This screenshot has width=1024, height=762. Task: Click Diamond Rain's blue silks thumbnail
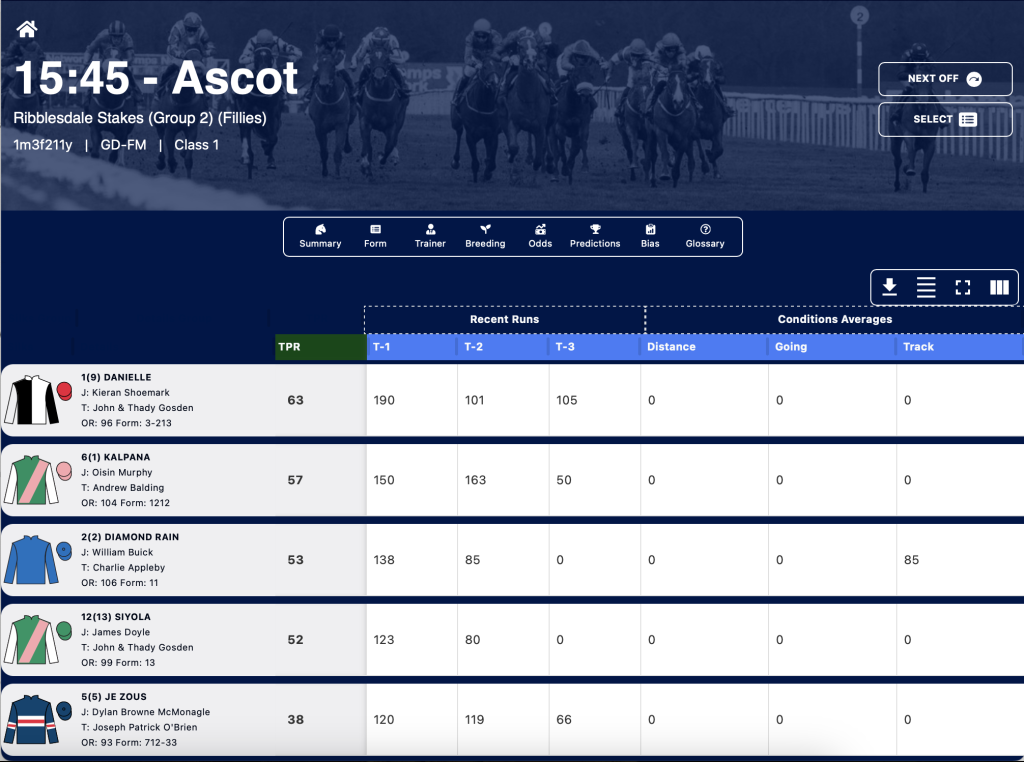click(x=31, y=560)
